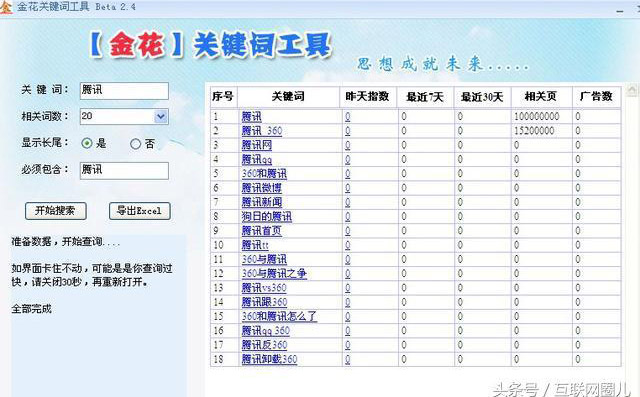Sort by the 昨天指数 column header
Image resolution: width=640 pixels, height=397 pixels.
(x=368, y=97)
